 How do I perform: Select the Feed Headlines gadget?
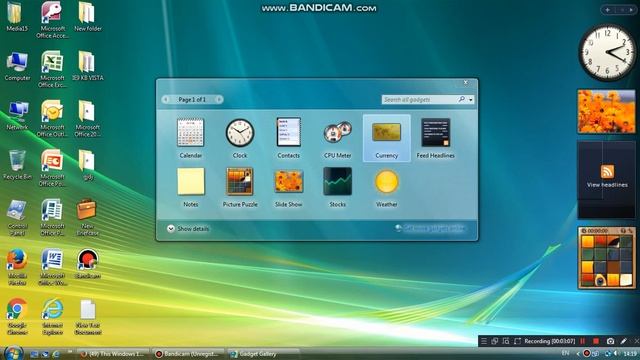[x=436, y=138]
